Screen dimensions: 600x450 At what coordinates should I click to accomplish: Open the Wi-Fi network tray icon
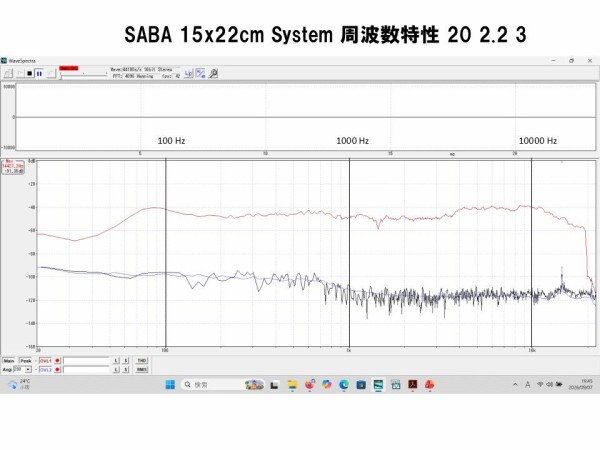click(x=540, y=384)
